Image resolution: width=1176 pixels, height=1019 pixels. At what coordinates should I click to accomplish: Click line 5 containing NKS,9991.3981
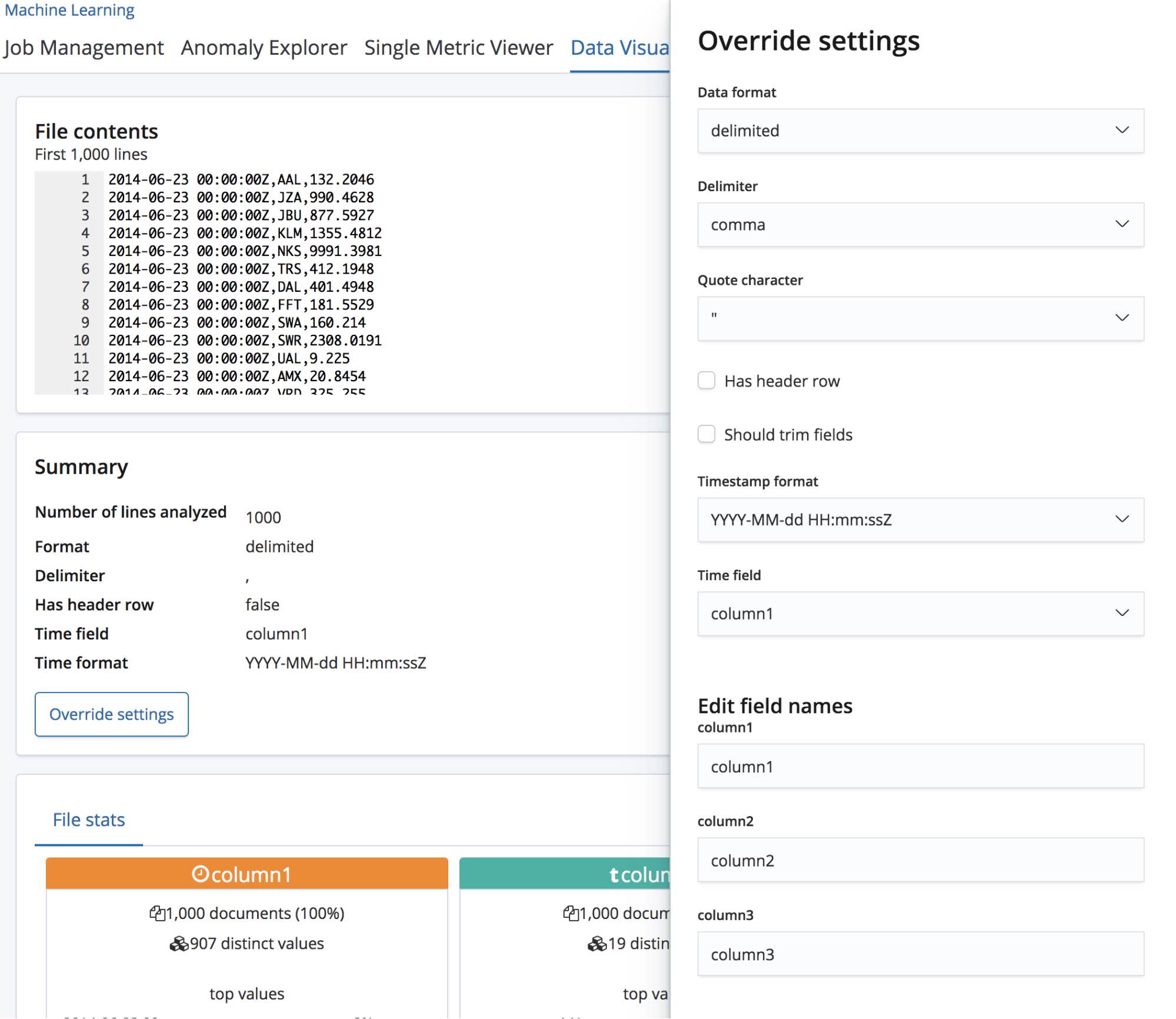pyautogui.click(x=245, y=251)
